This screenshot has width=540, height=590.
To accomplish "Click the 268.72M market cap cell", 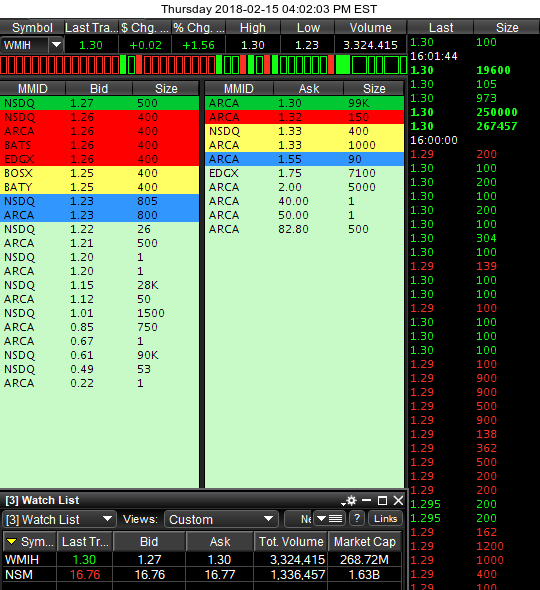I will tap(364, 560).
